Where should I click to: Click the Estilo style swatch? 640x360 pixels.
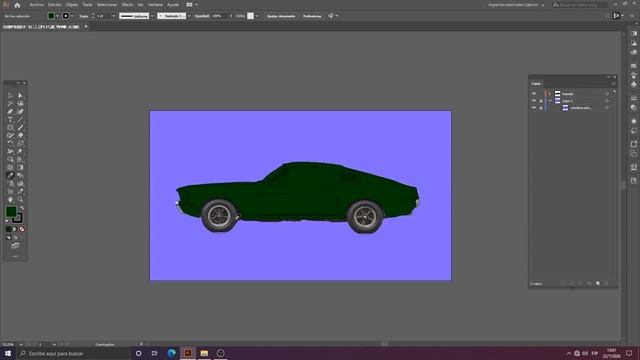[x=250, y=16]
